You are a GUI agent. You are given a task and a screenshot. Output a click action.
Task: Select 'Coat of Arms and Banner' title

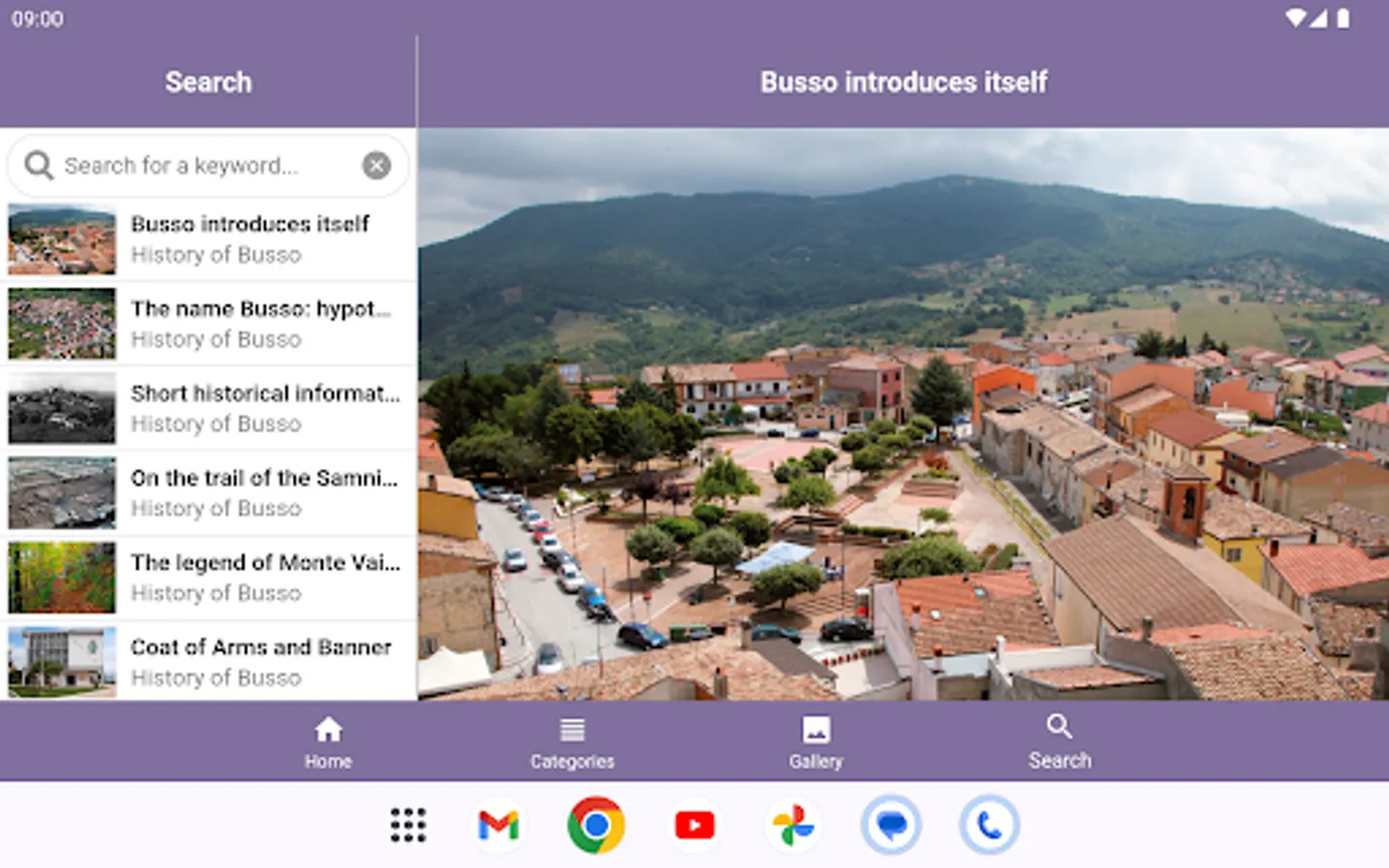[x=261, y=647]
